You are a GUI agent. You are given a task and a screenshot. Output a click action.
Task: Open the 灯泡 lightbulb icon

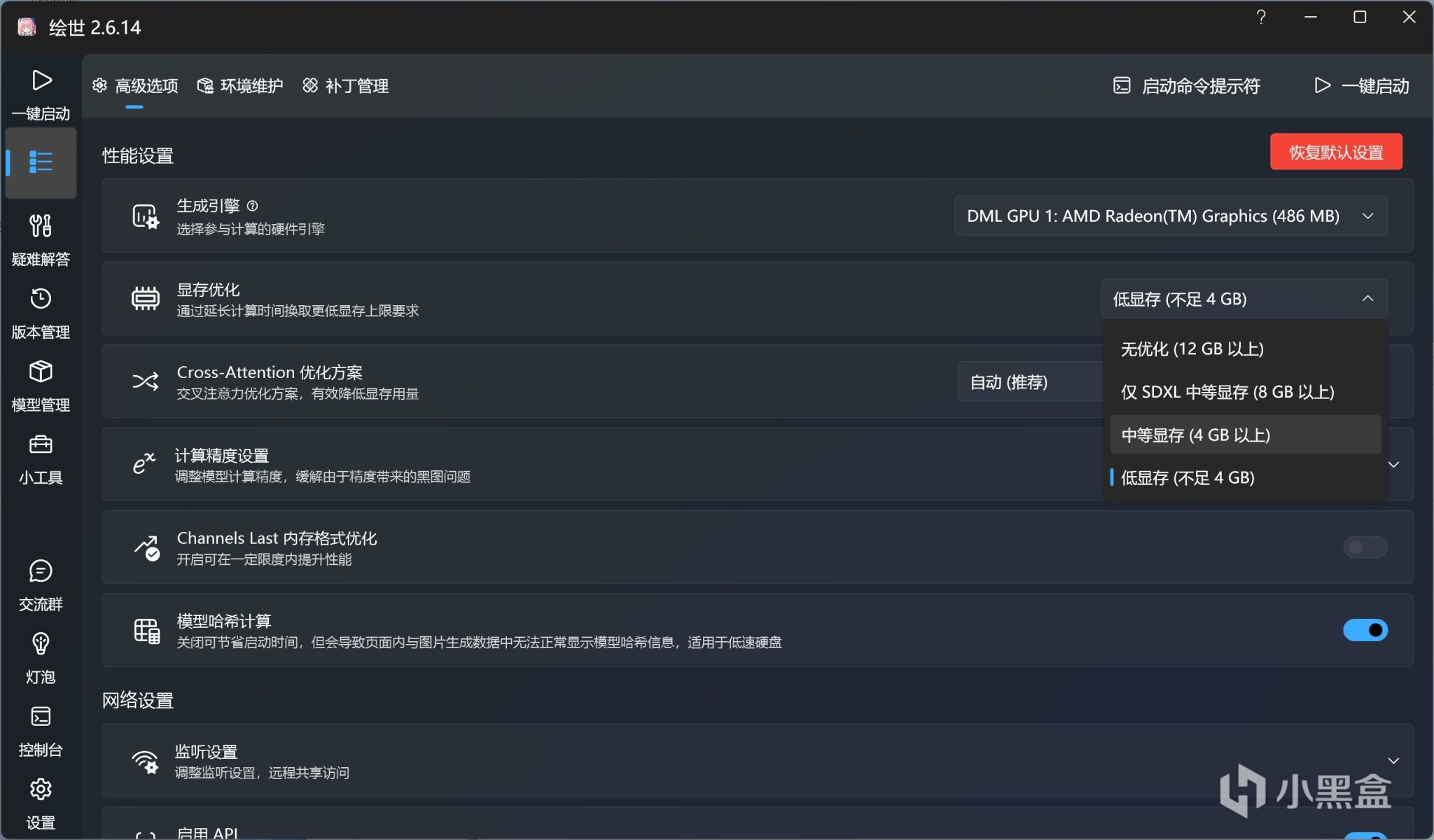pyautogui.click(x=41, y=644)
